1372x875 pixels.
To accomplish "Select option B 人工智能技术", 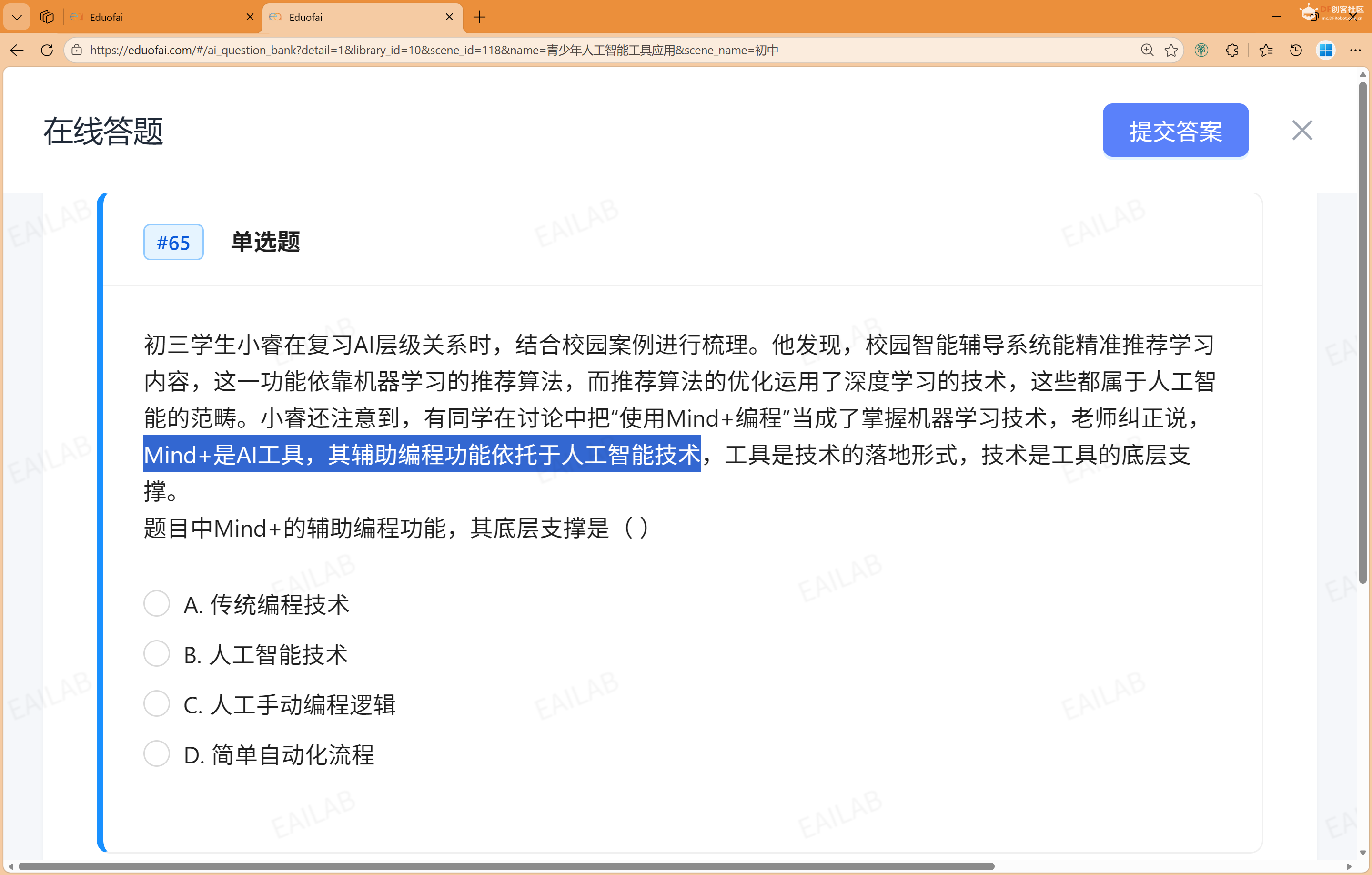I will coord(156,653).
